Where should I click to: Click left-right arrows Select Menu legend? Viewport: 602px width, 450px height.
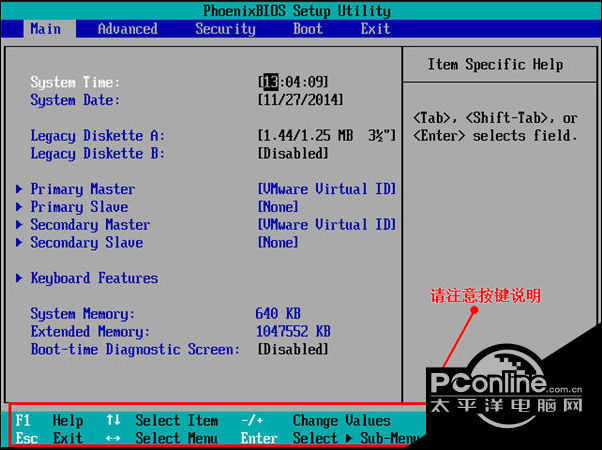coord(162,438)
